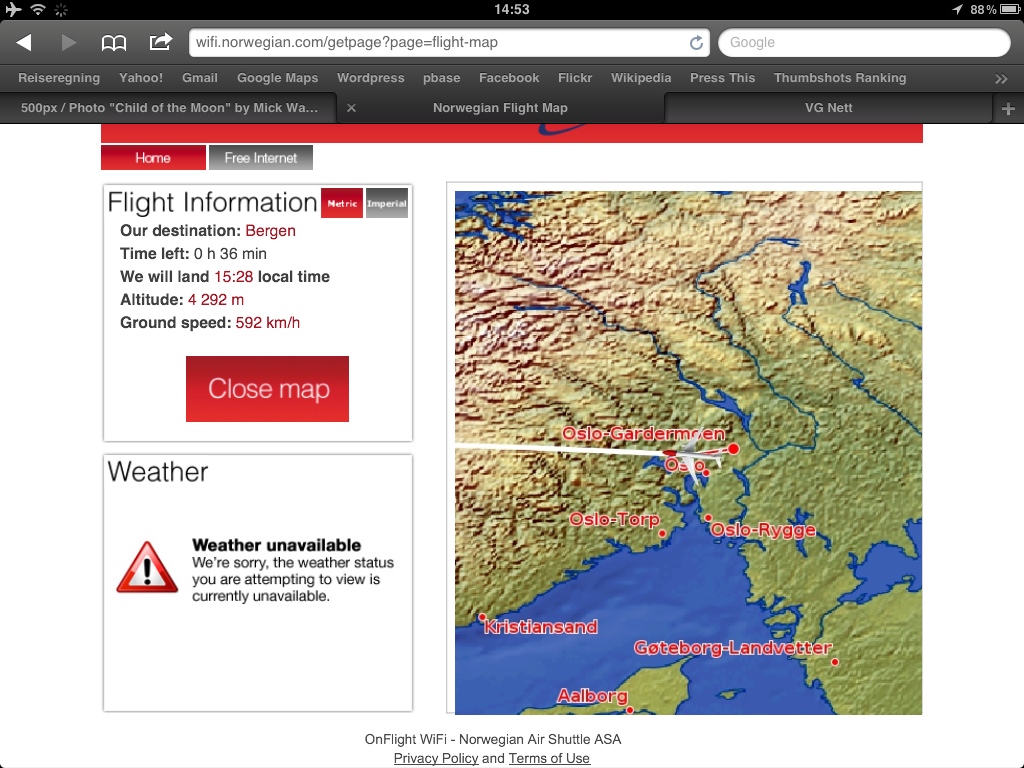
Task: Switch to the VG Nett tab
Action: tap(828, 108)
